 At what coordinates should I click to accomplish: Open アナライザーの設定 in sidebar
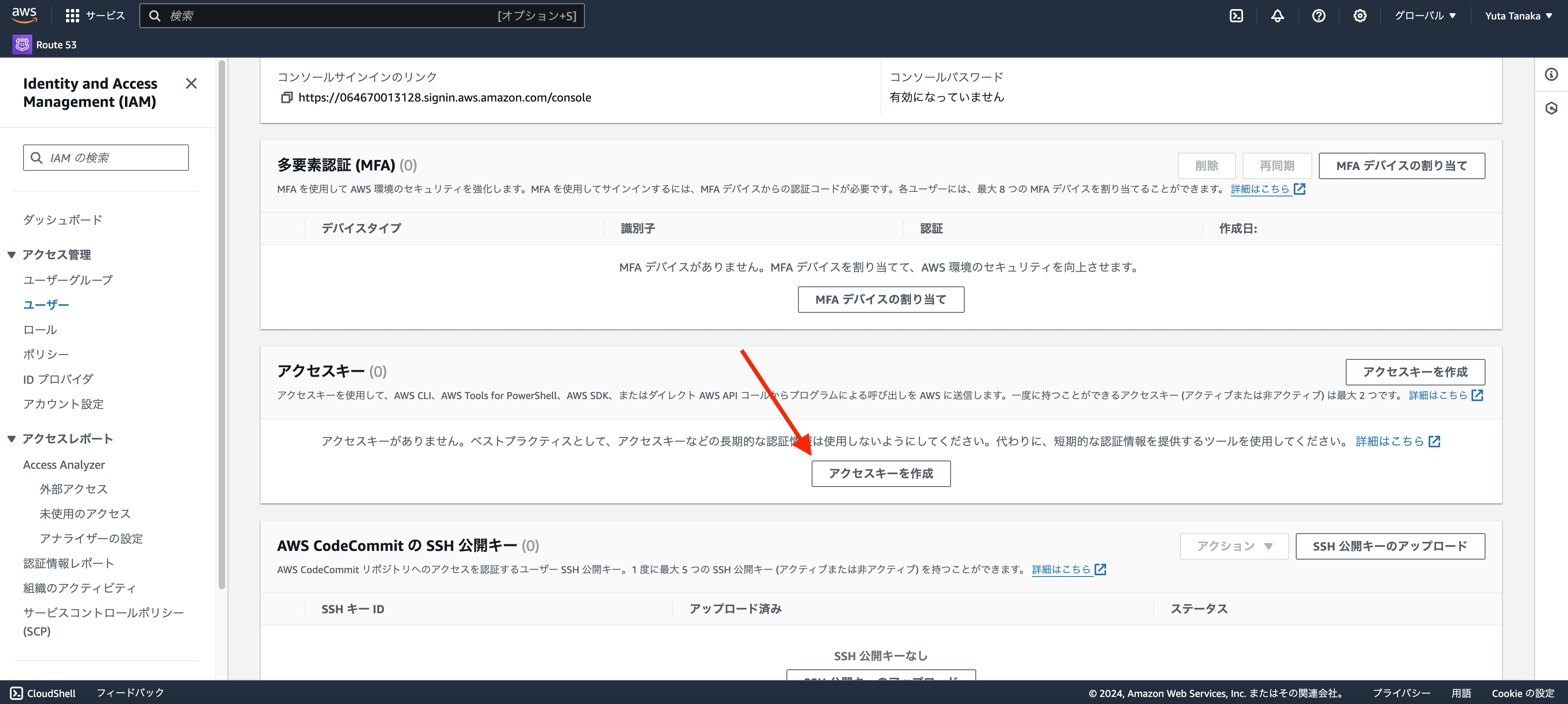pos(91,539)
